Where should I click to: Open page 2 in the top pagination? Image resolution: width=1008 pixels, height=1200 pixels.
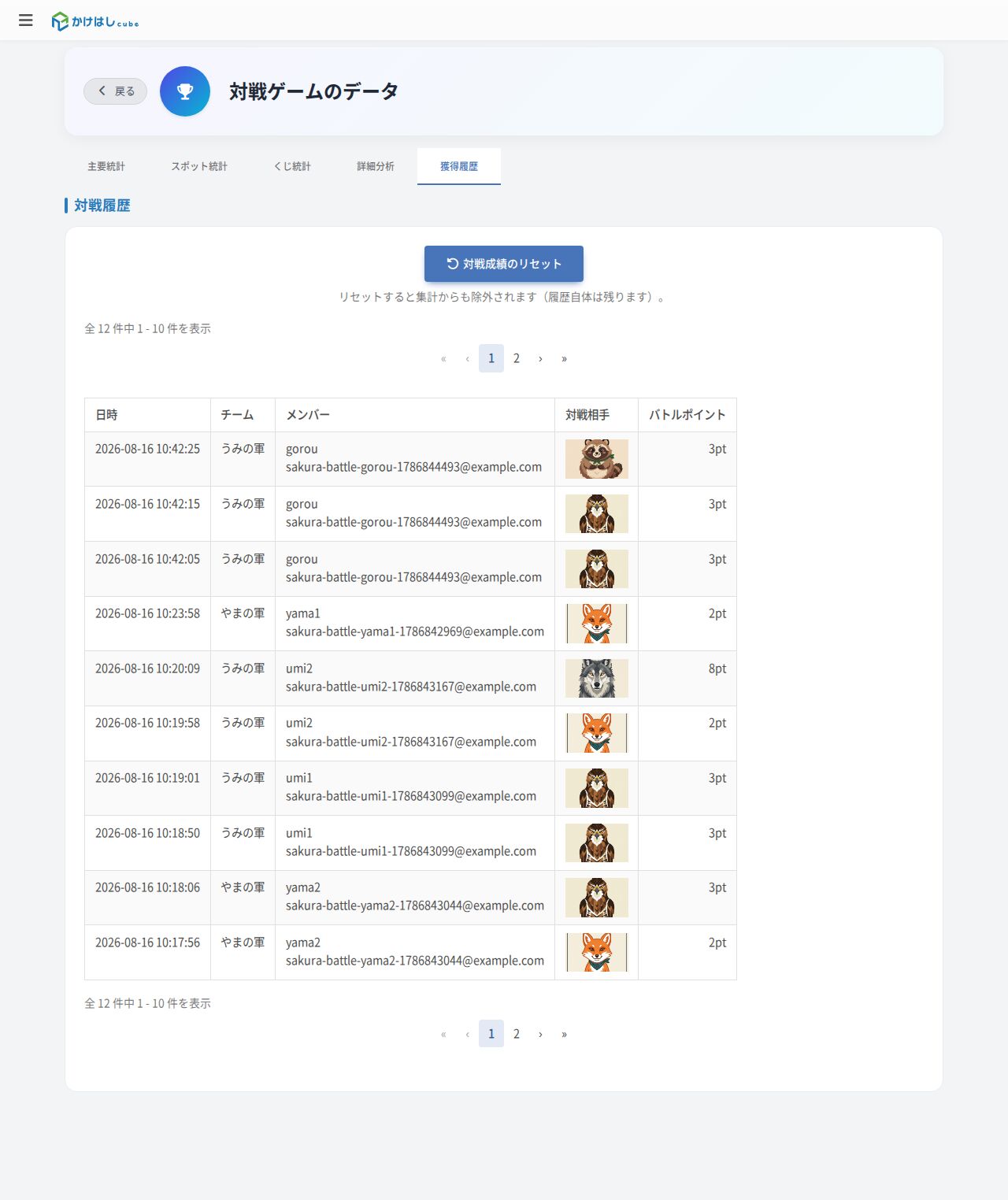(x=517, y=358)
